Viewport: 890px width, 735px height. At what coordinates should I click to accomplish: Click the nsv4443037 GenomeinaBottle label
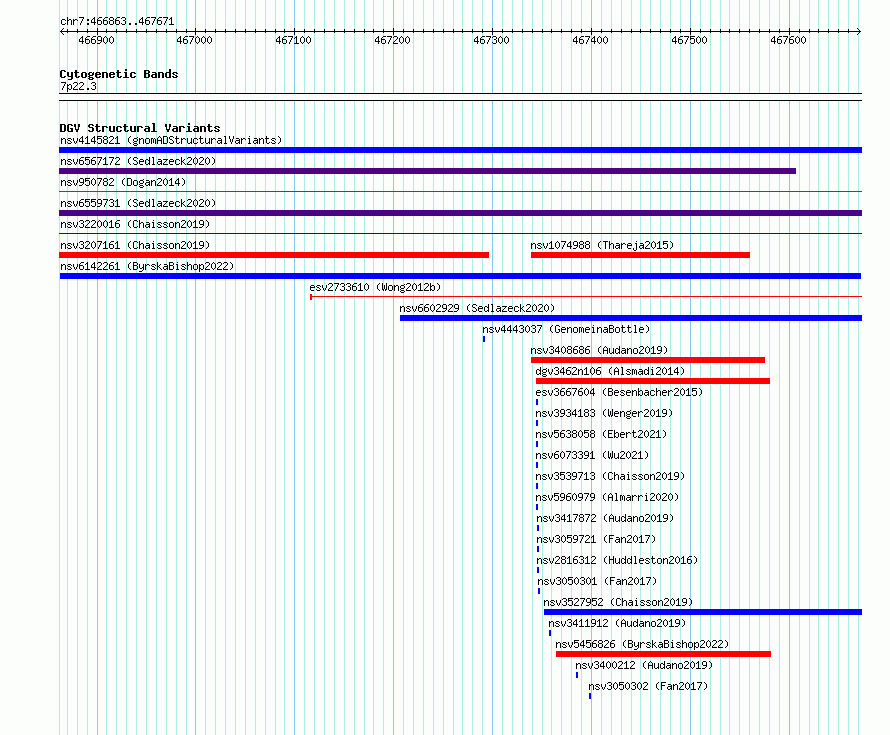tap(566, 329)
